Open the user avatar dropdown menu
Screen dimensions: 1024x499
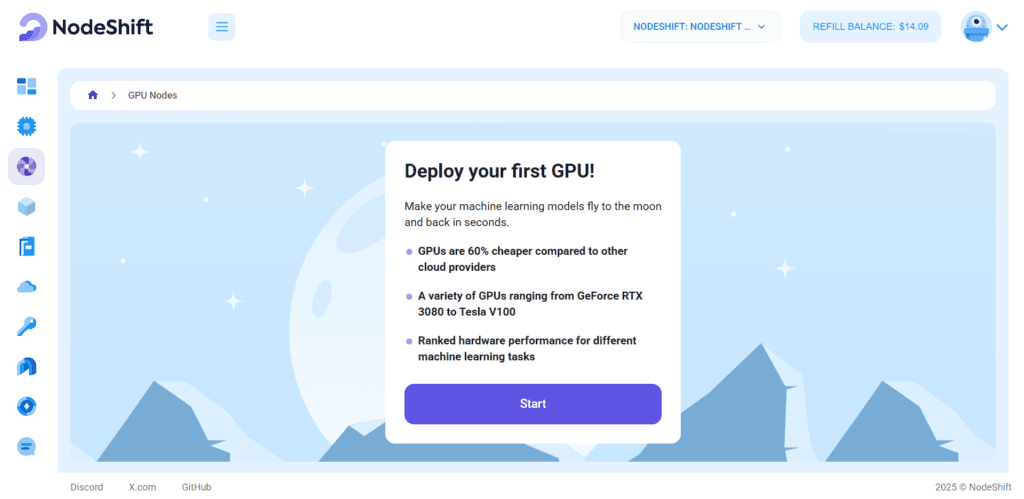click(x=984, y=27)
